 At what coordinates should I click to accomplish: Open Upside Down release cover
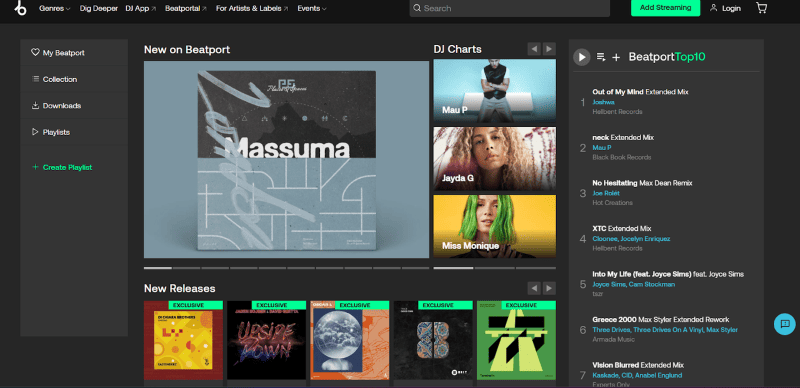pyautogui.click(x=266, y=340)
